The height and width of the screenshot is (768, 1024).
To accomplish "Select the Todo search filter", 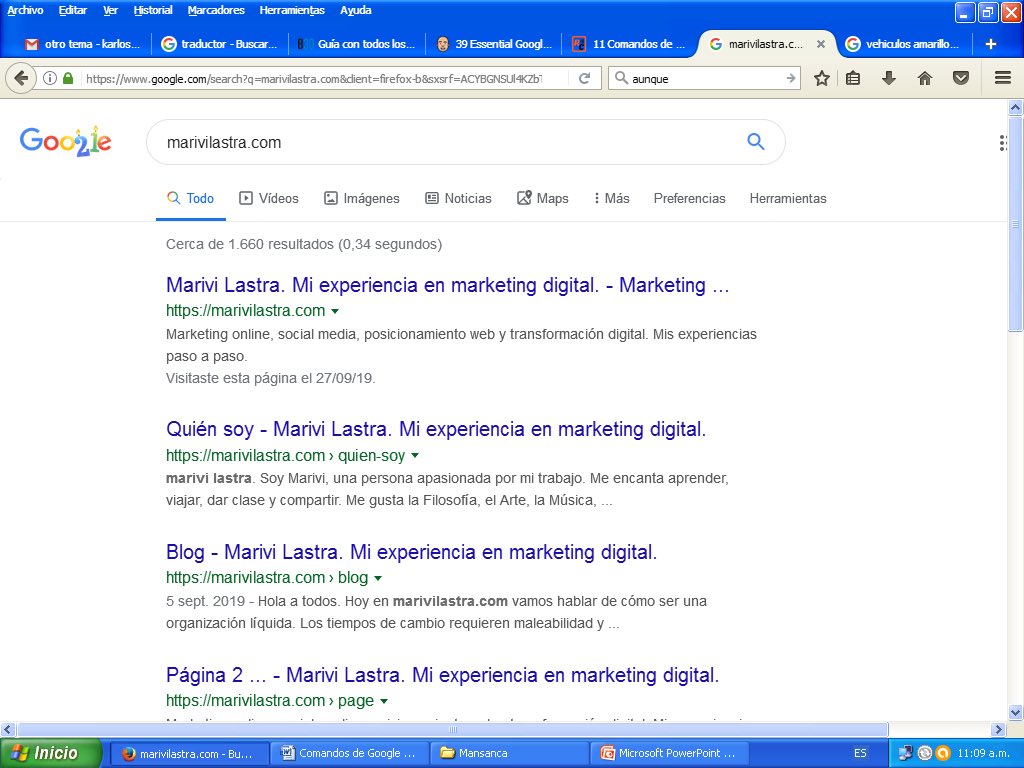I will pyautogui.click(x=191, y=199).
